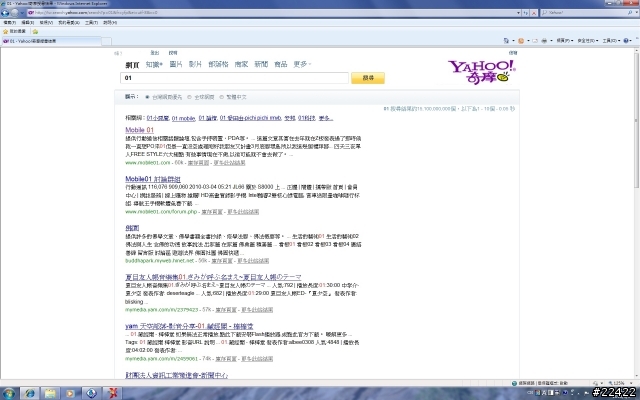
Task: Click the Print icon in command bar
Action: pos(544,41)
